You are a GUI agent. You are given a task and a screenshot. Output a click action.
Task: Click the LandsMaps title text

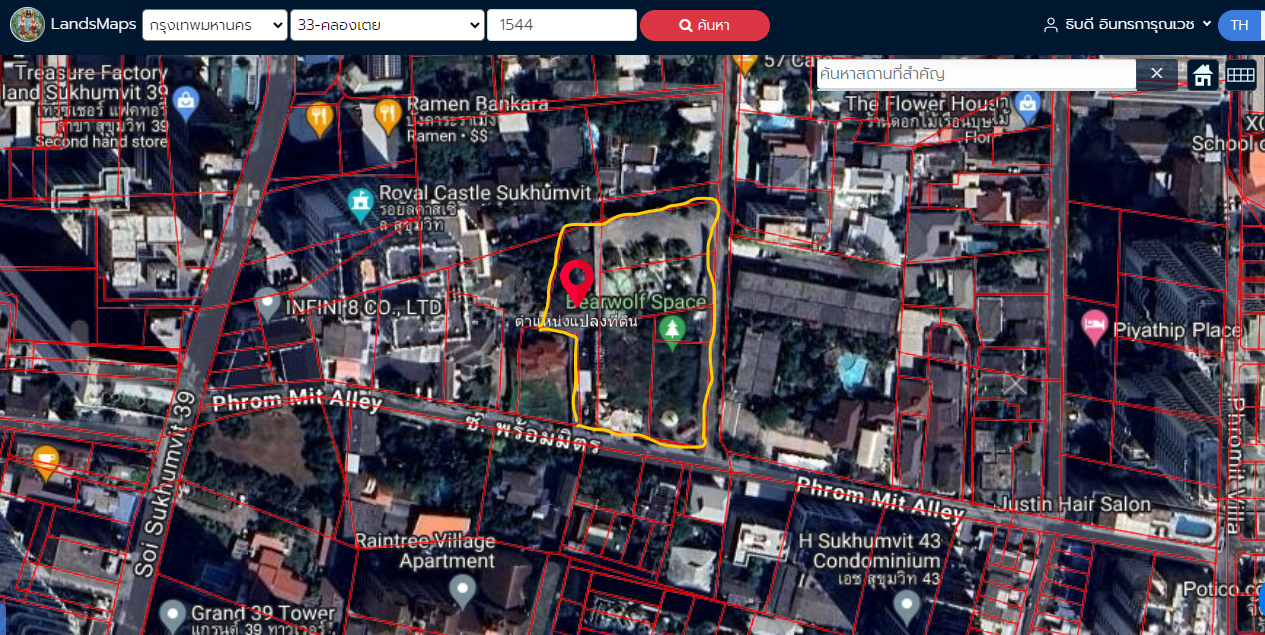(x=93, y=24)
